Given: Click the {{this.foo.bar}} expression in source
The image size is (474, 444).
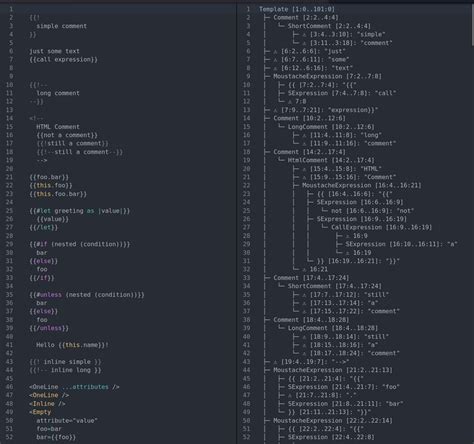Looking at the screenshot, I should 58,194.
